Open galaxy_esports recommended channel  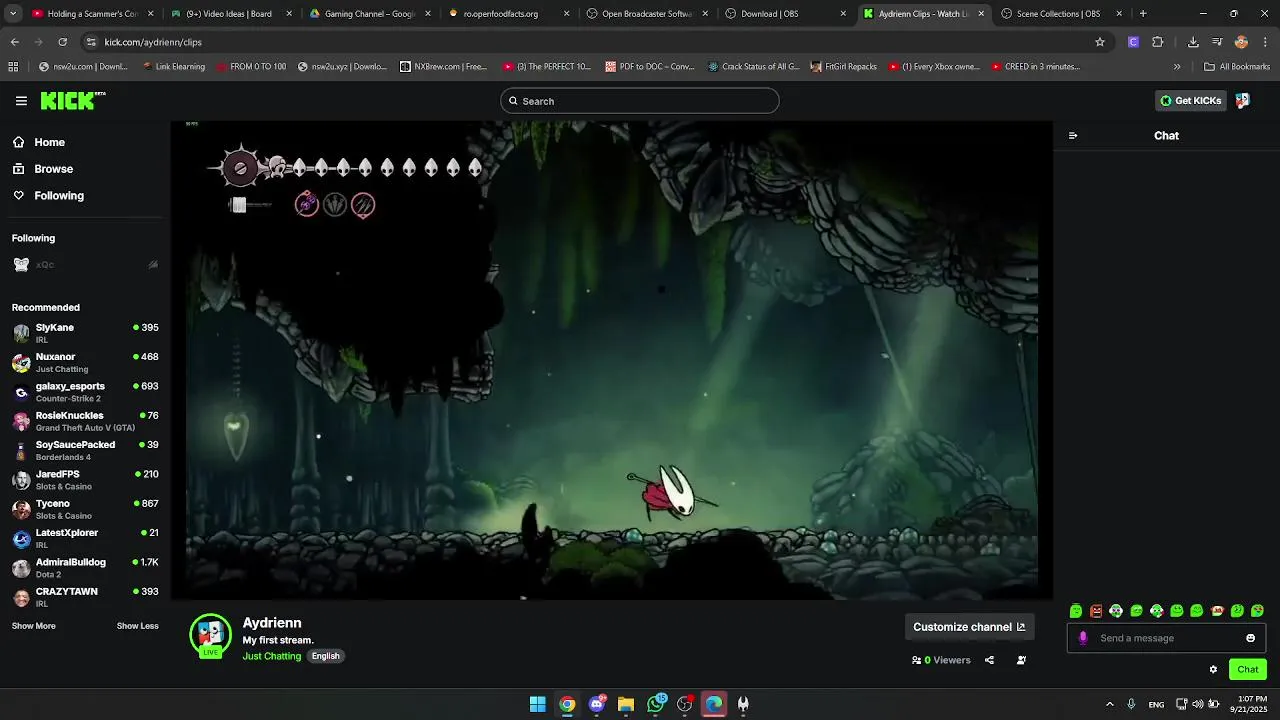(85, 392)
